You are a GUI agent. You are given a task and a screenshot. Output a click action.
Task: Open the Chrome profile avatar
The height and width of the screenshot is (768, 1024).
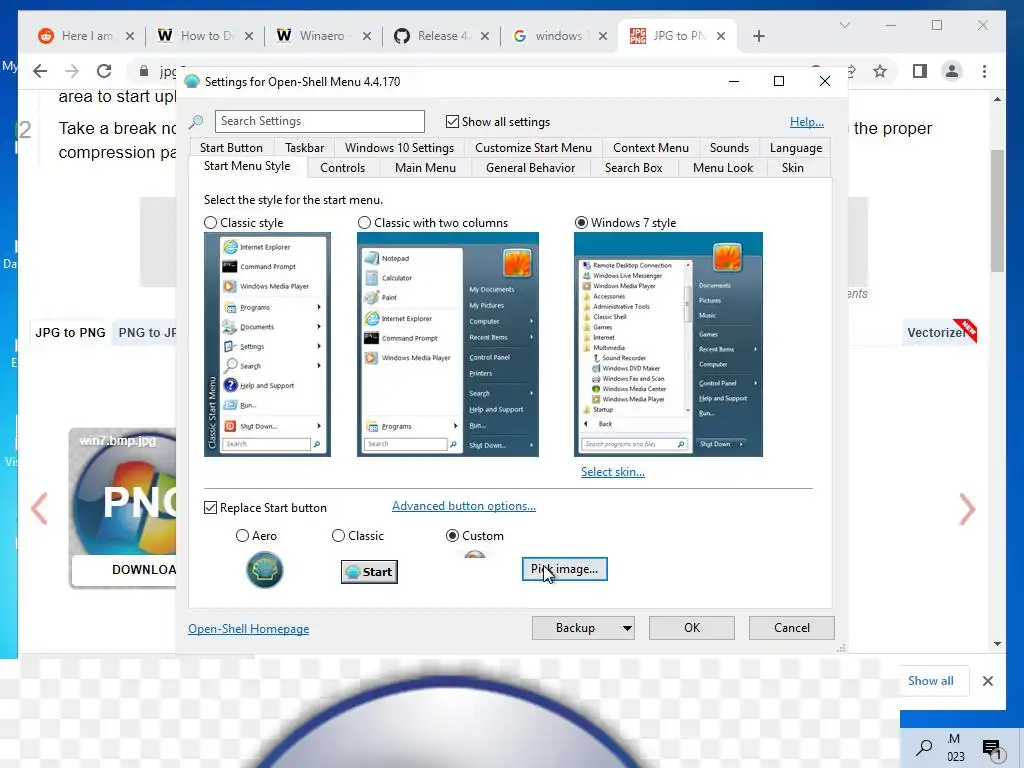click(x=952, y=71)
